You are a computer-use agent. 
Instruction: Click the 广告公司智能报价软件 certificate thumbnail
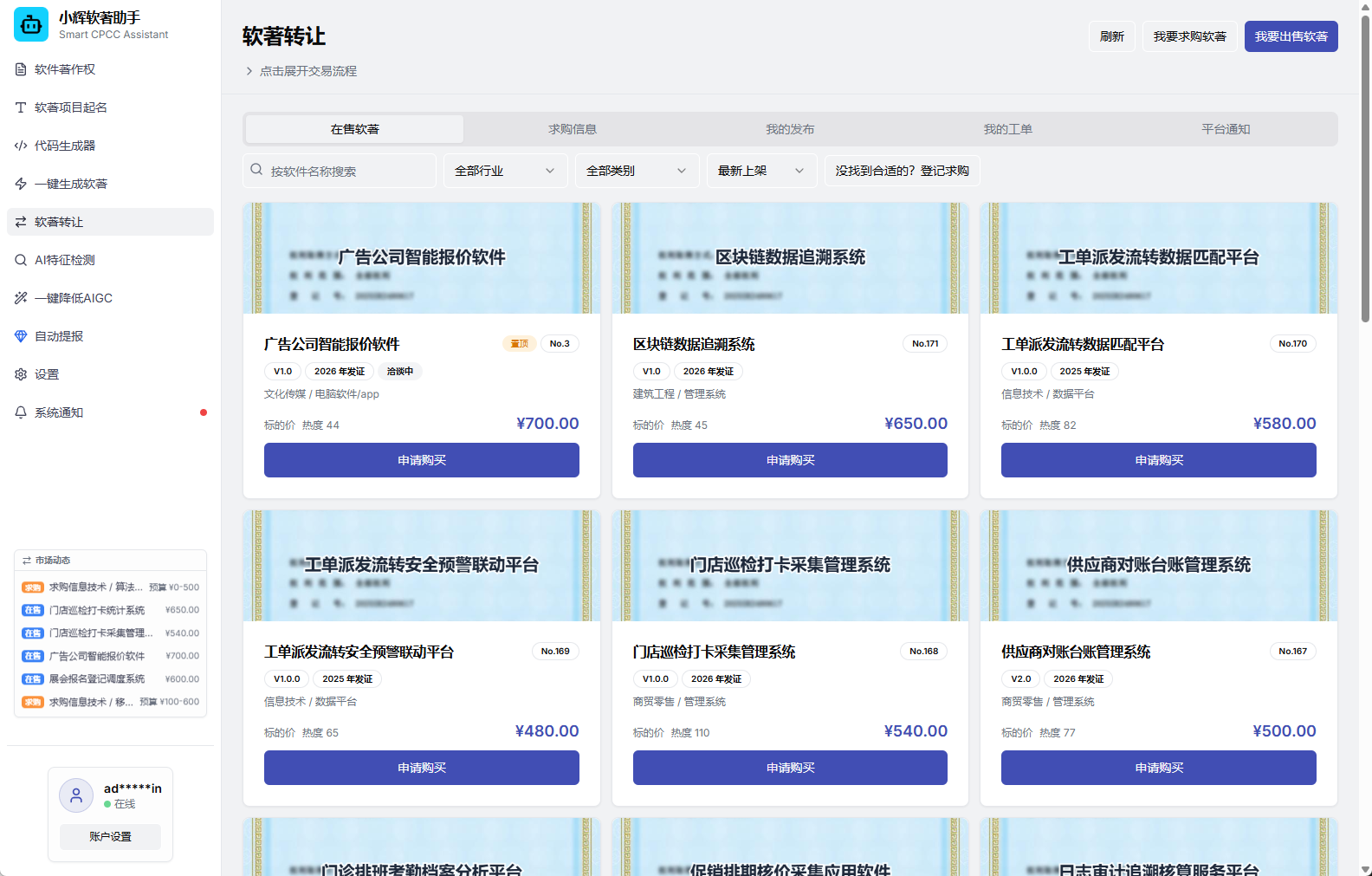(422, 258)
